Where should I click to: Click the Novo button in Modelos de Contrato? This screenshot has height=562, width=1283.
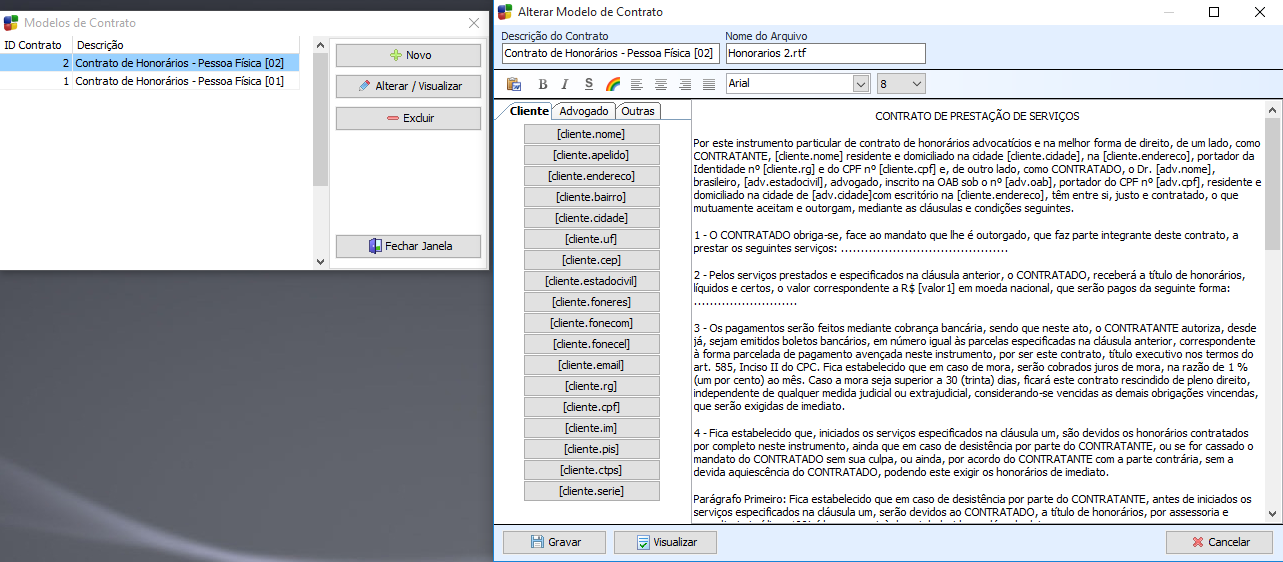coord(408,55)
